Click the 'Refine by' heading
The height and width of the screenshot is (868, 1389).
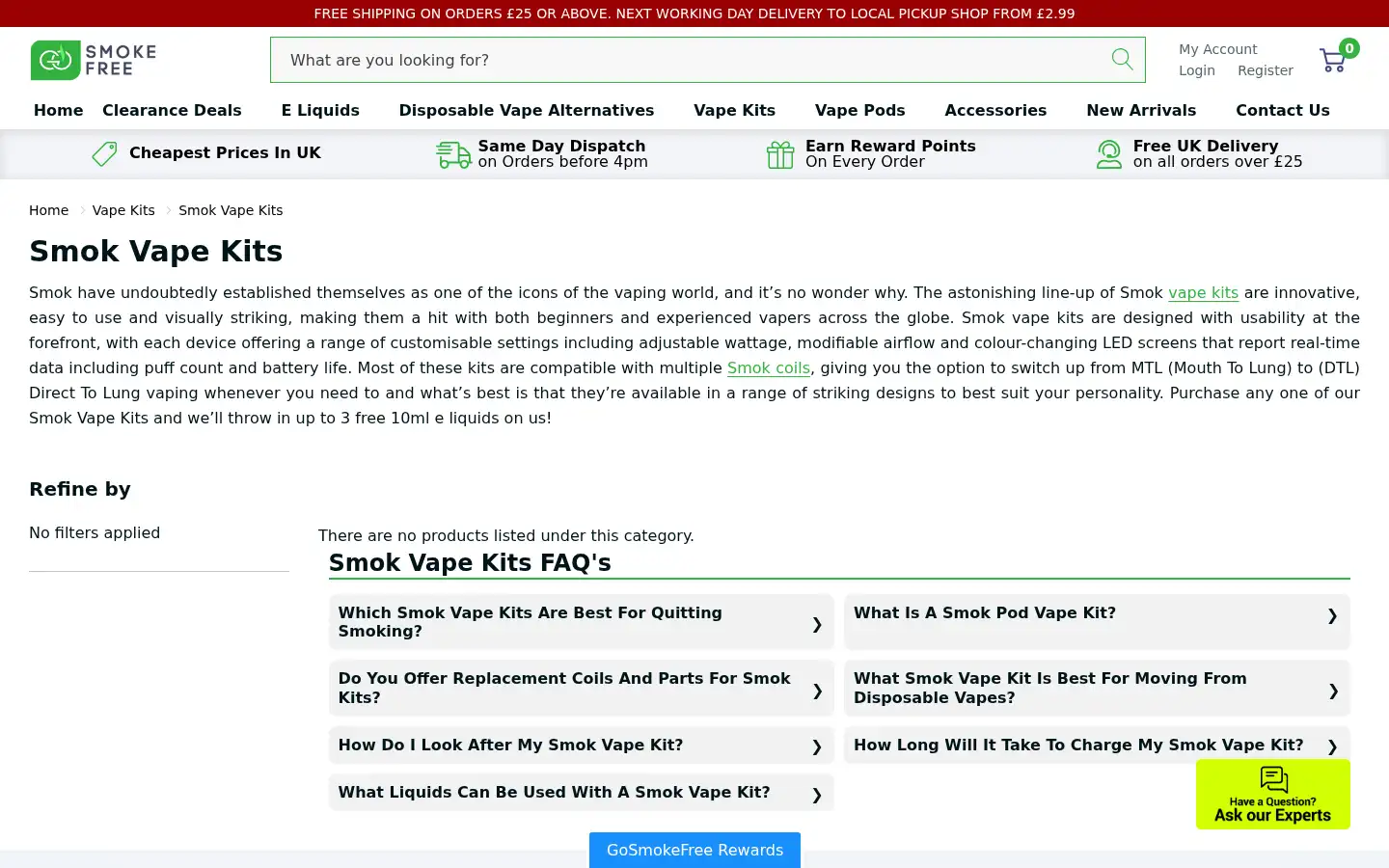pyautogui.click(x=80, y=489)
